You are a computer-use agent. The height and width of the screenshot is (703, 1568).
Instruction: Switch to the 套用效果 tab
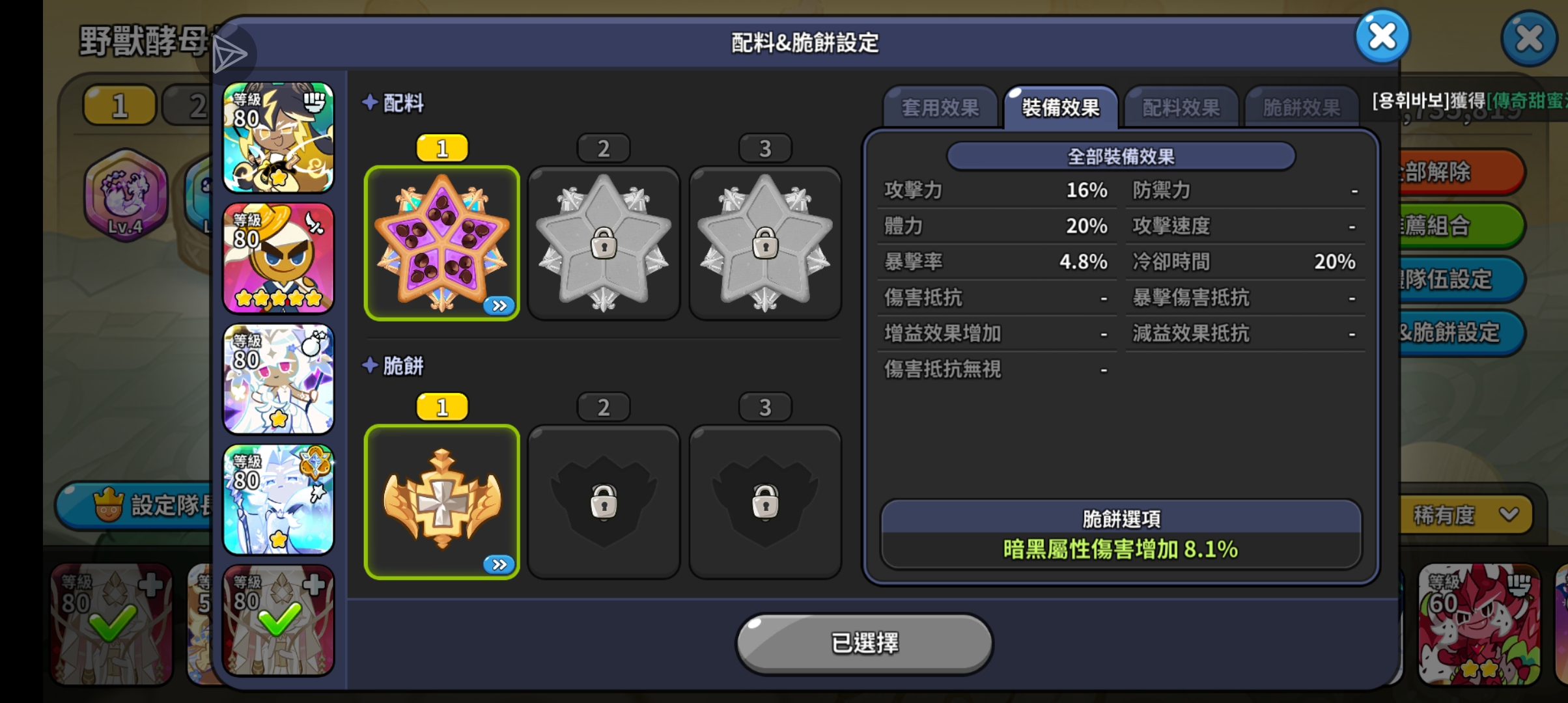[940, 107]
